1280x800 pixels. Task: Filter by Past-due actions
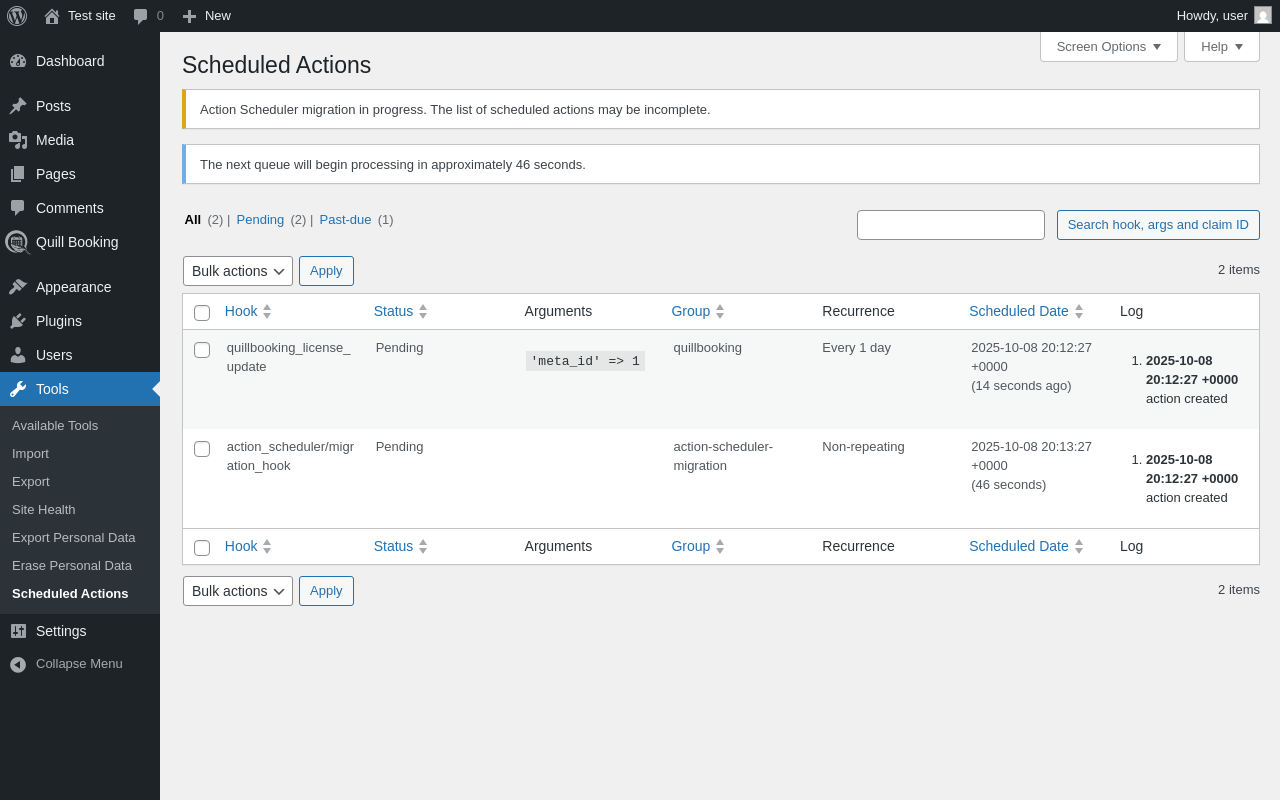pyautogui.click(x=345, y=219)
